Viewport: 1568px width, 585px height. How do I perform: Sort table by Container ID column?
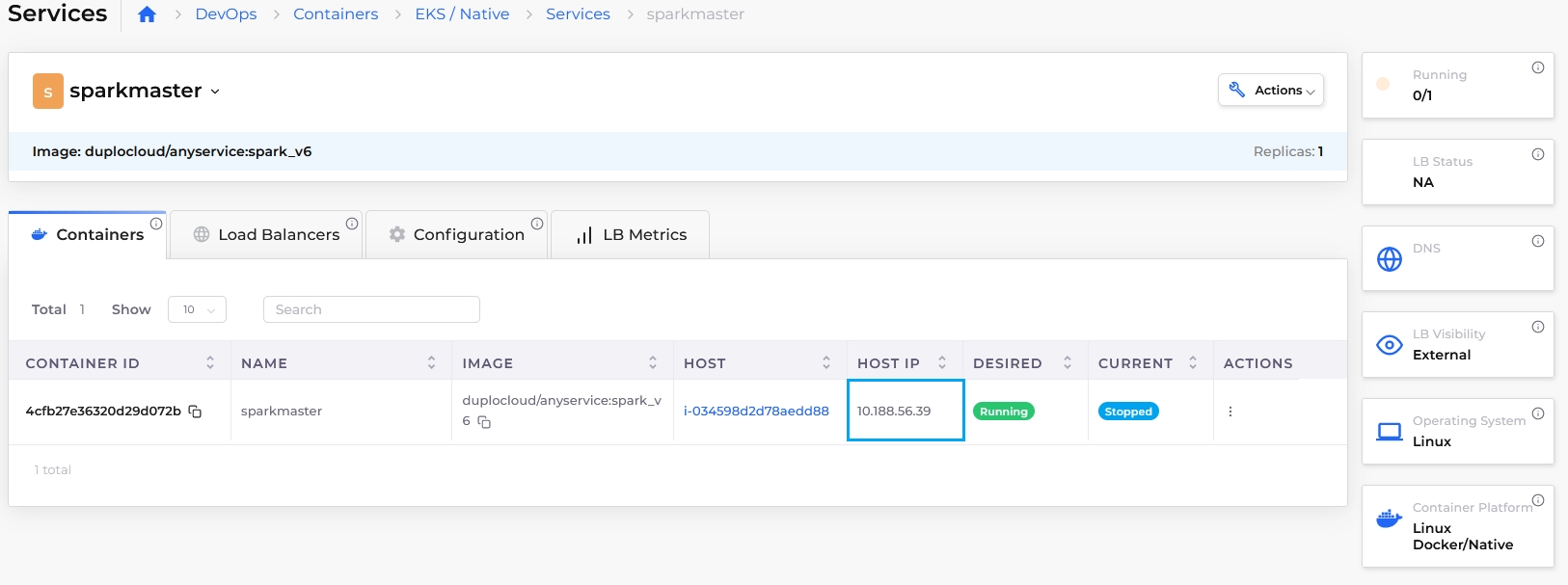coord(210,363)
